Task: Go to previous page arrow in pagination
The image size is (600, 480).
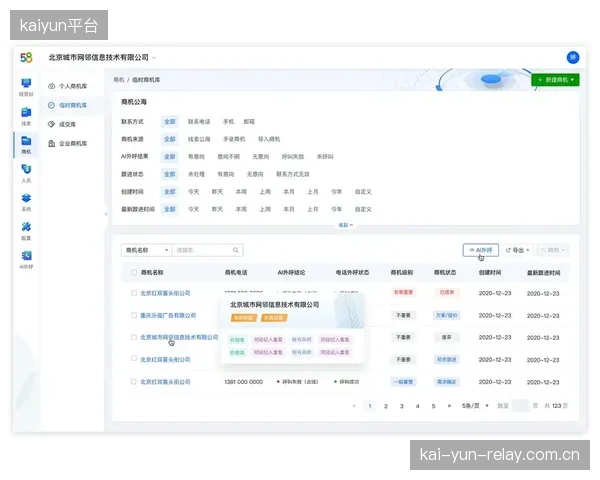Action: pyautogui.click(x=354, y=406)
